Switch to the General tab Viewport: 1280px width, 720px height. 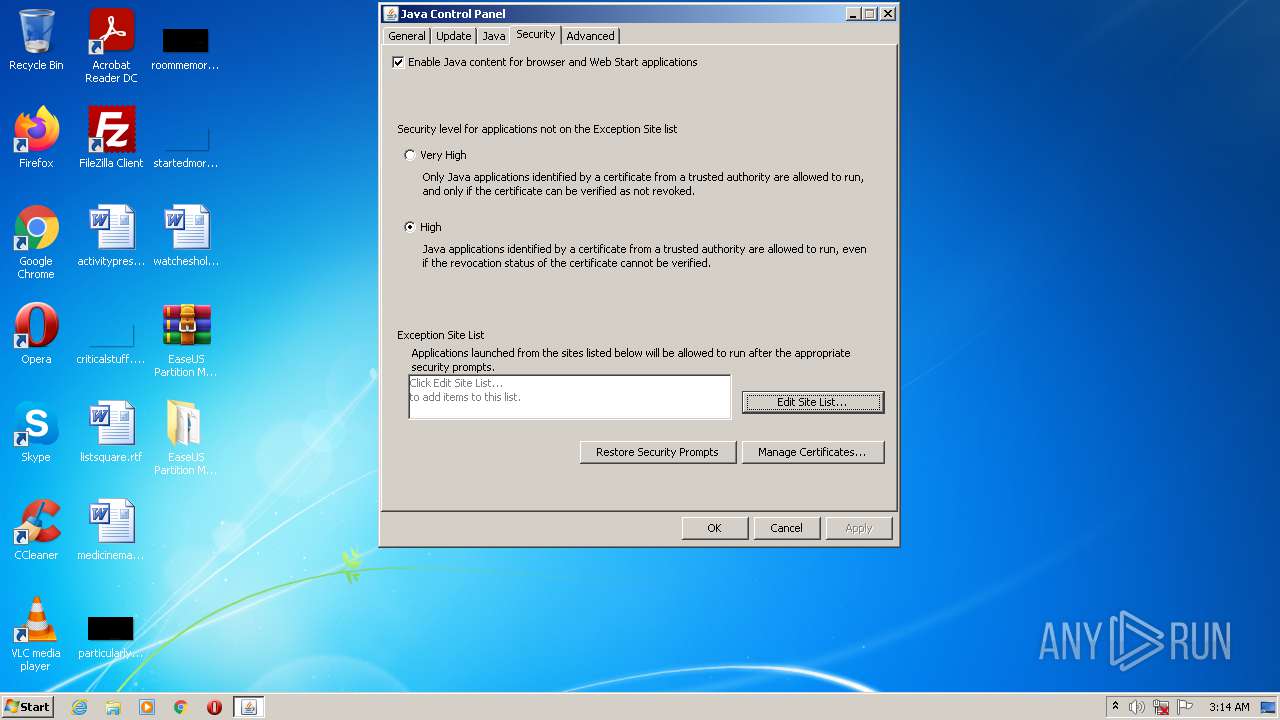pyautogui.click(x=407, y=36)
